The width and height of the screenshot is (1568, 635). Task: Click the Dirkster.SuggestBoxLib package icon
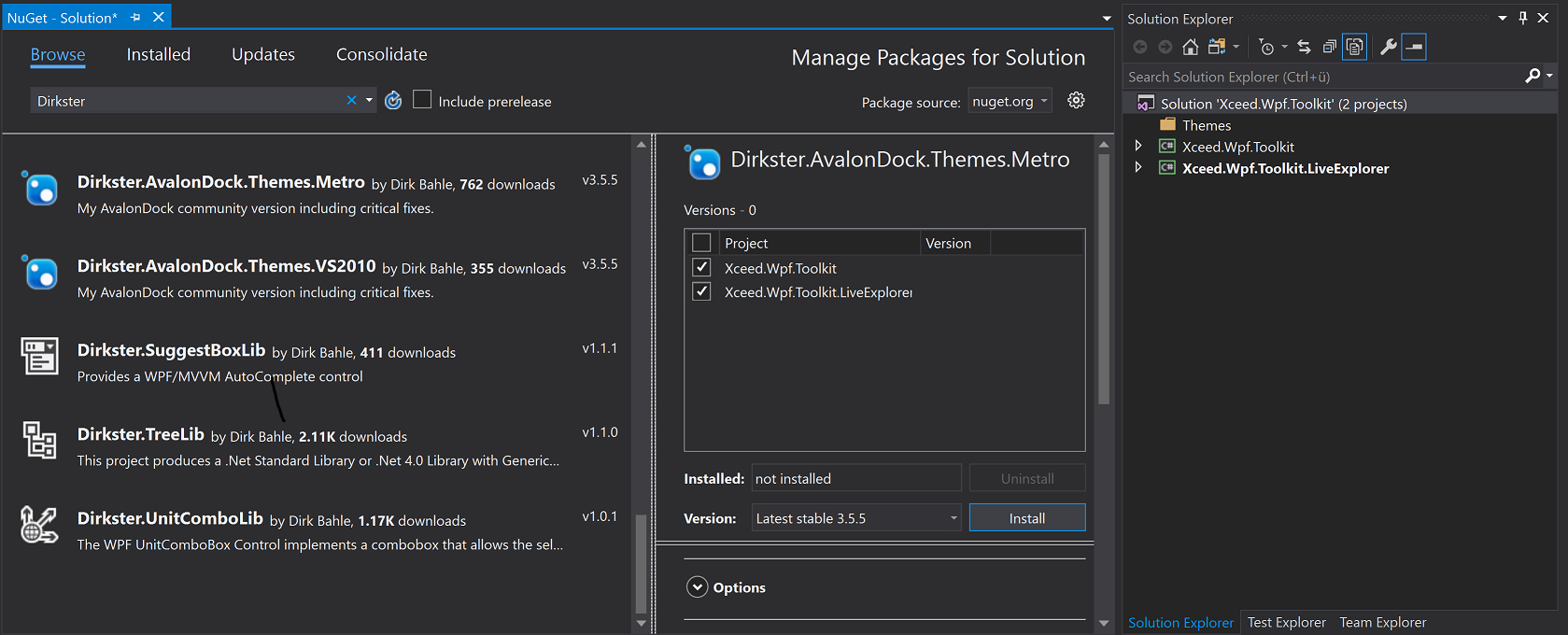tap(39, 356)
